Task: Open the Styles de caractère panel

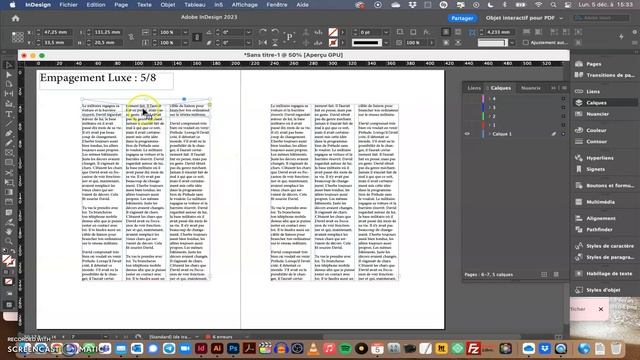Action: (605, 246)
